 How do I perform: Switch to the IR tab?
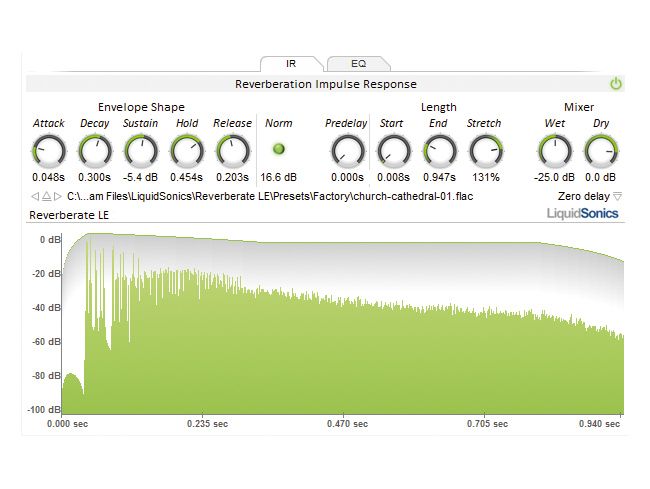pyautogui.click(x=291, y=64)
